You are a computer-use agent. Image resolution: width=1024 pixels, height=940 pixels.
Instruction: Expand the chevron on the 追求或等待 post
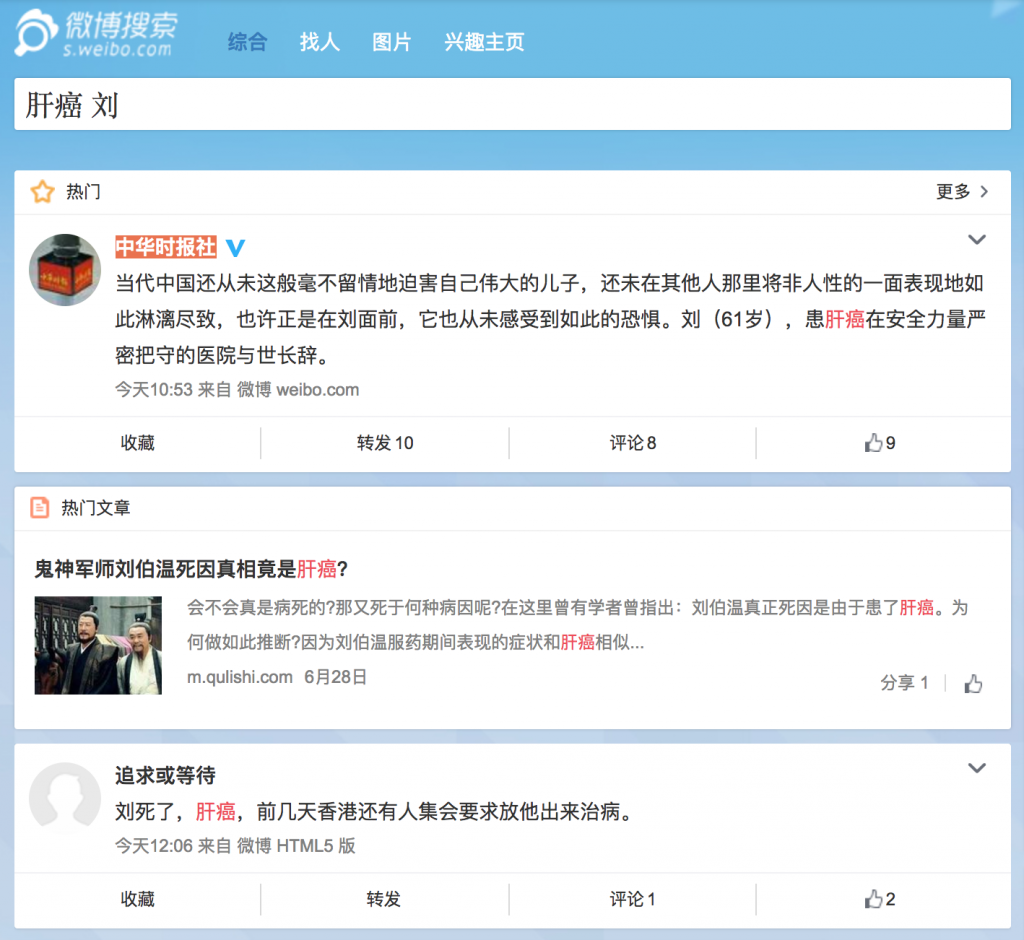coord(977,770)
